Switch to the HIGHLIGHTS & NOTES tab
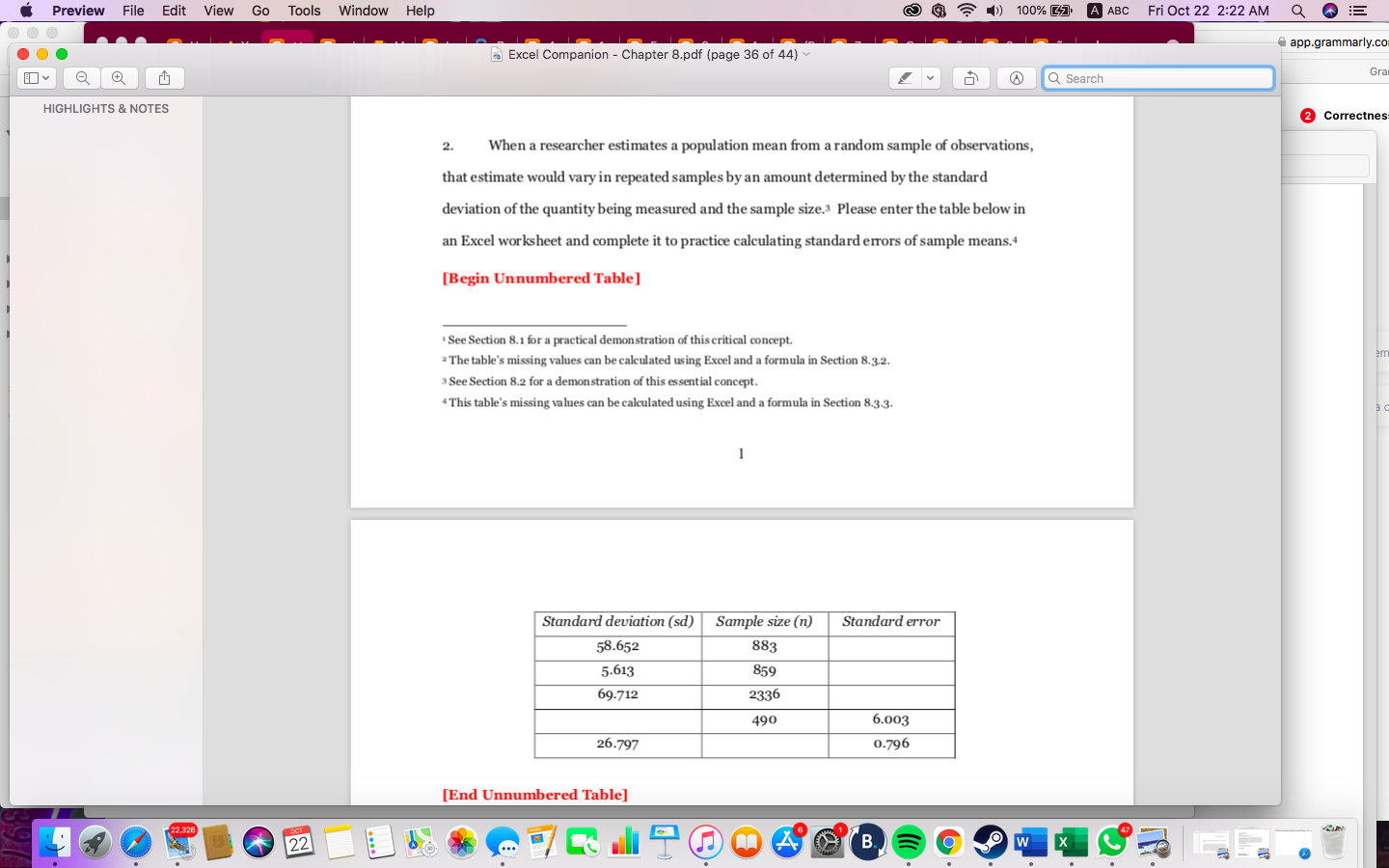 pos(104,108)
